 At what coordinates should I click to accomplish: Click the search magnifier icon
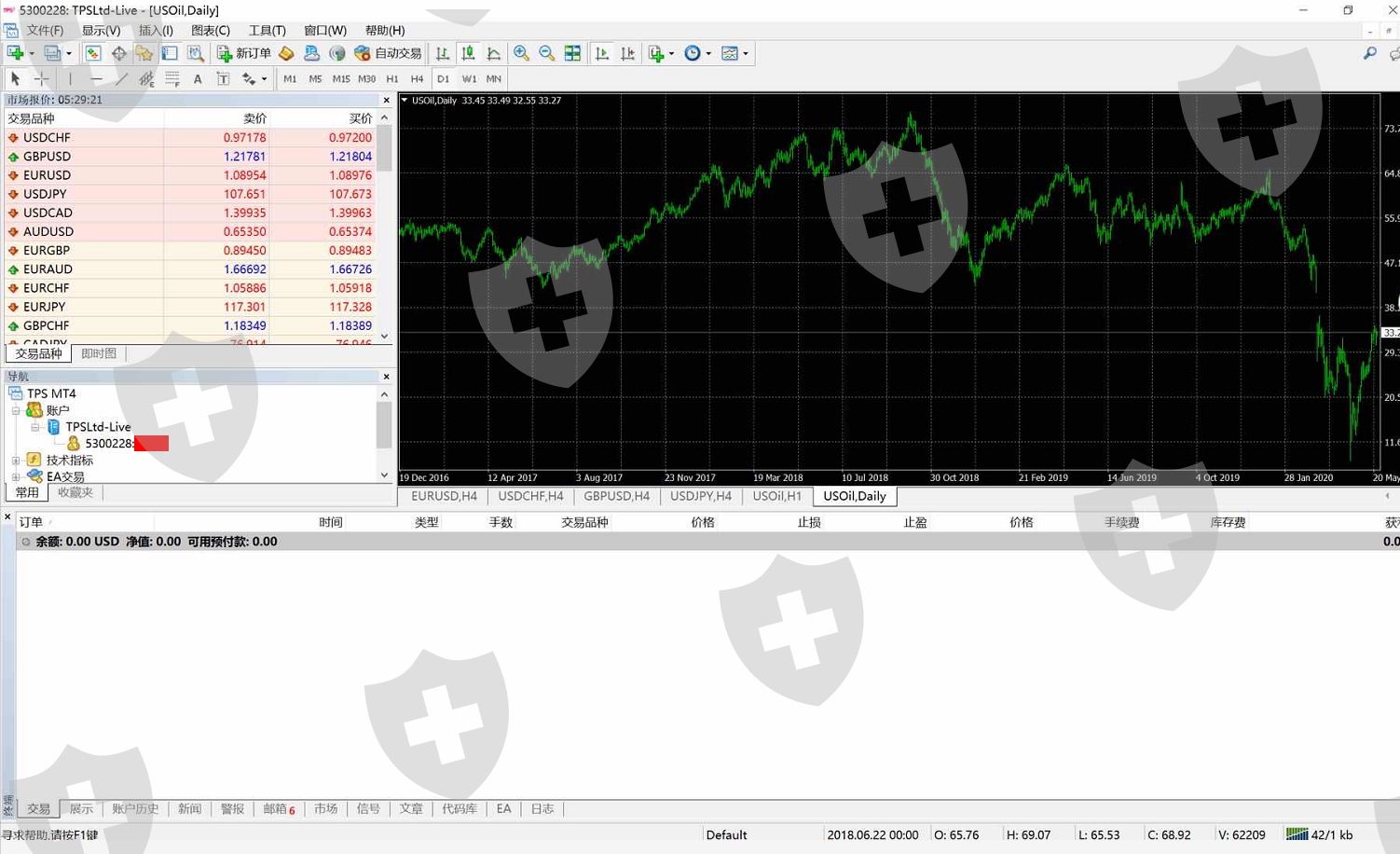tap(1369, 53)
